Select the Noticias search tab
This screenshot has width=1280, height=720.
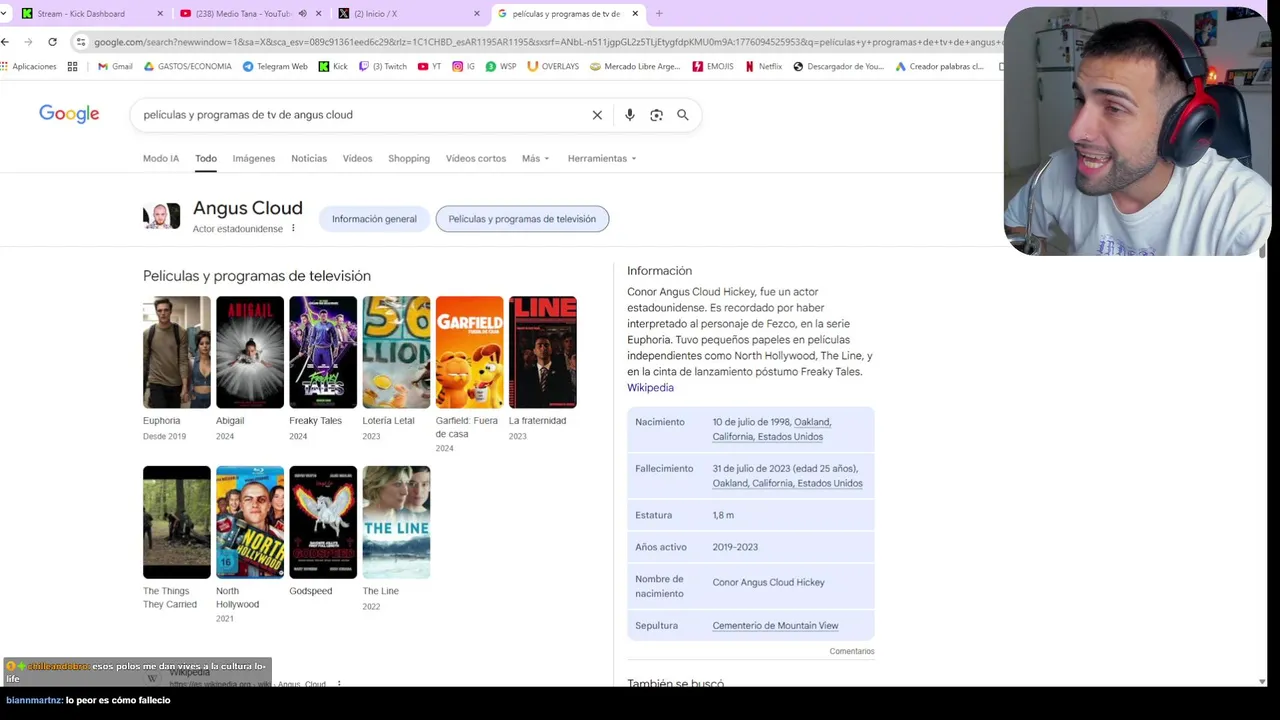point(309,159)
